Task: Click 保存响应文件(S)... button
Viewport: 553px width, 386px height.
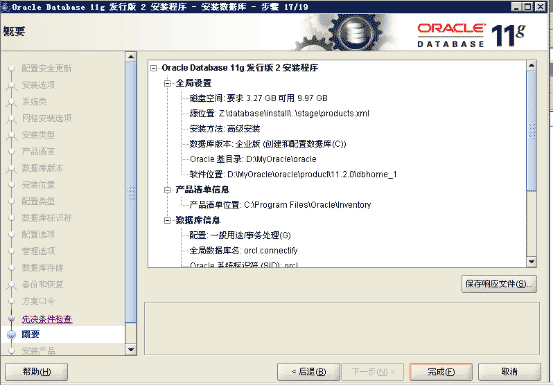Action: point(499,284)
